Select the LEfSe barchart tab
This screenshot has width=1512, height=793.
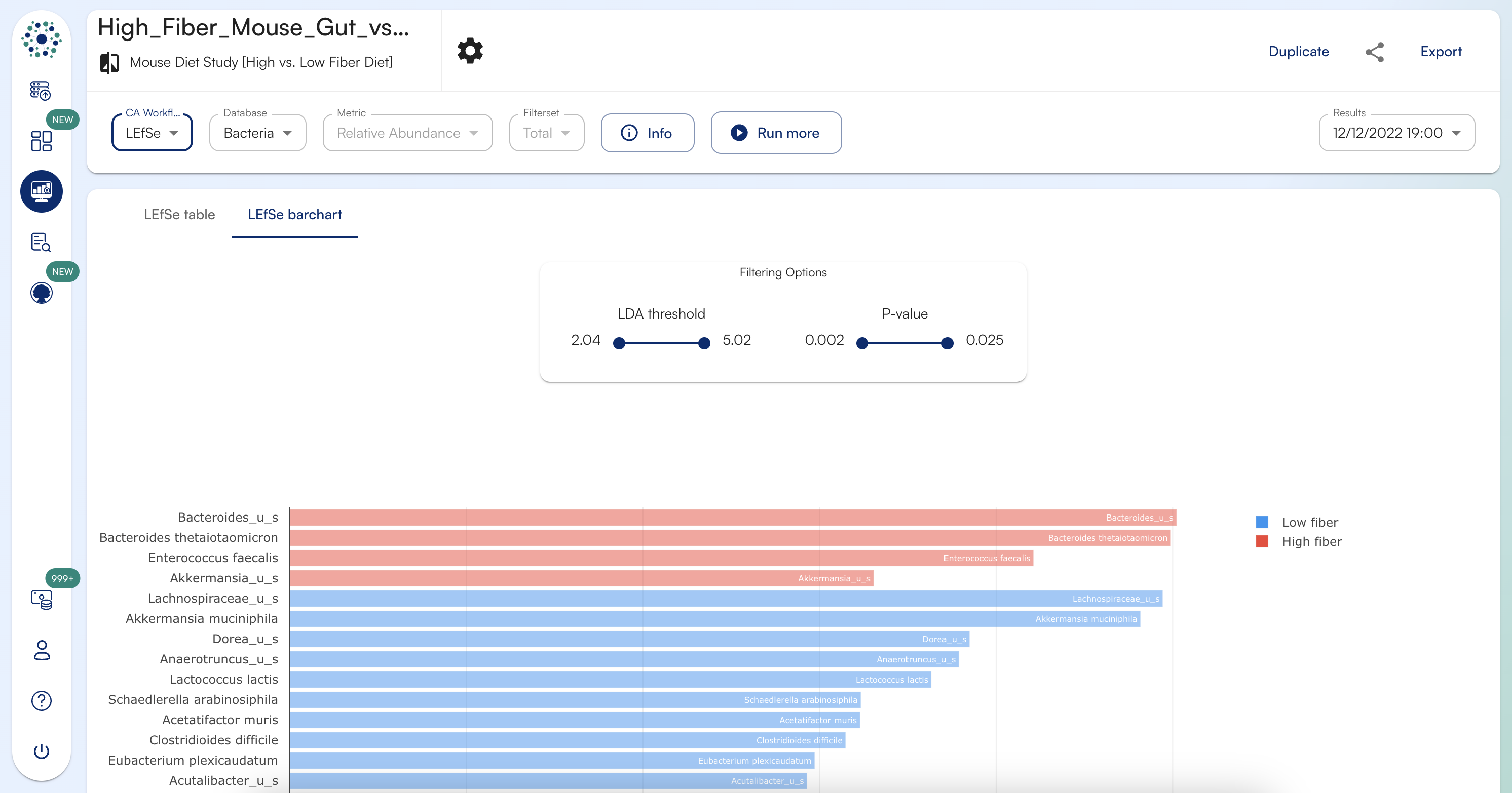pyautogui.click(x=295, y=215)
